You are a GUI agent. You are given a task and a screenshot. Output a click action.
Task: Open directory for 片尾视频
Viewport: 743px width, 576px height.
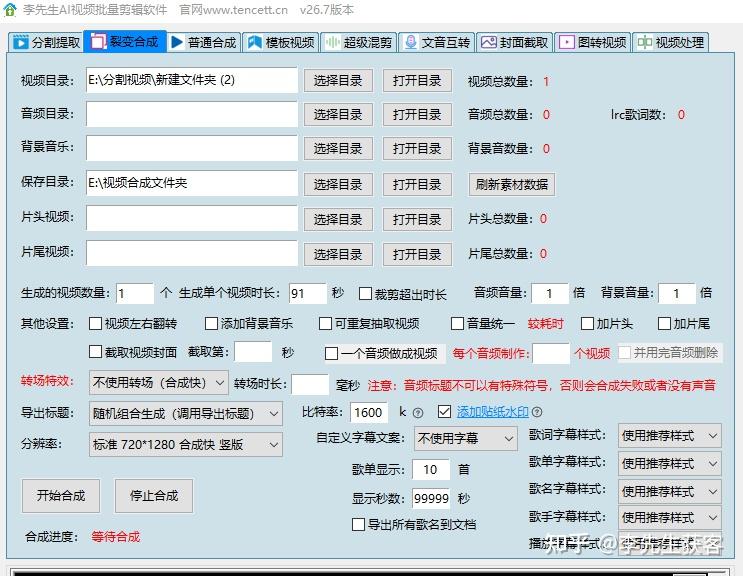417,254
